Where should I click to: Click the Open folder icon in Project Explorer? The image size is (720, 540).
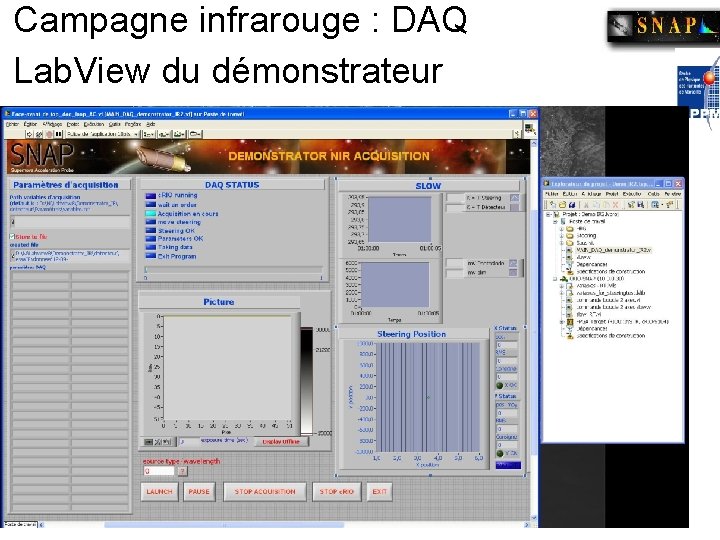click(562, 205)
